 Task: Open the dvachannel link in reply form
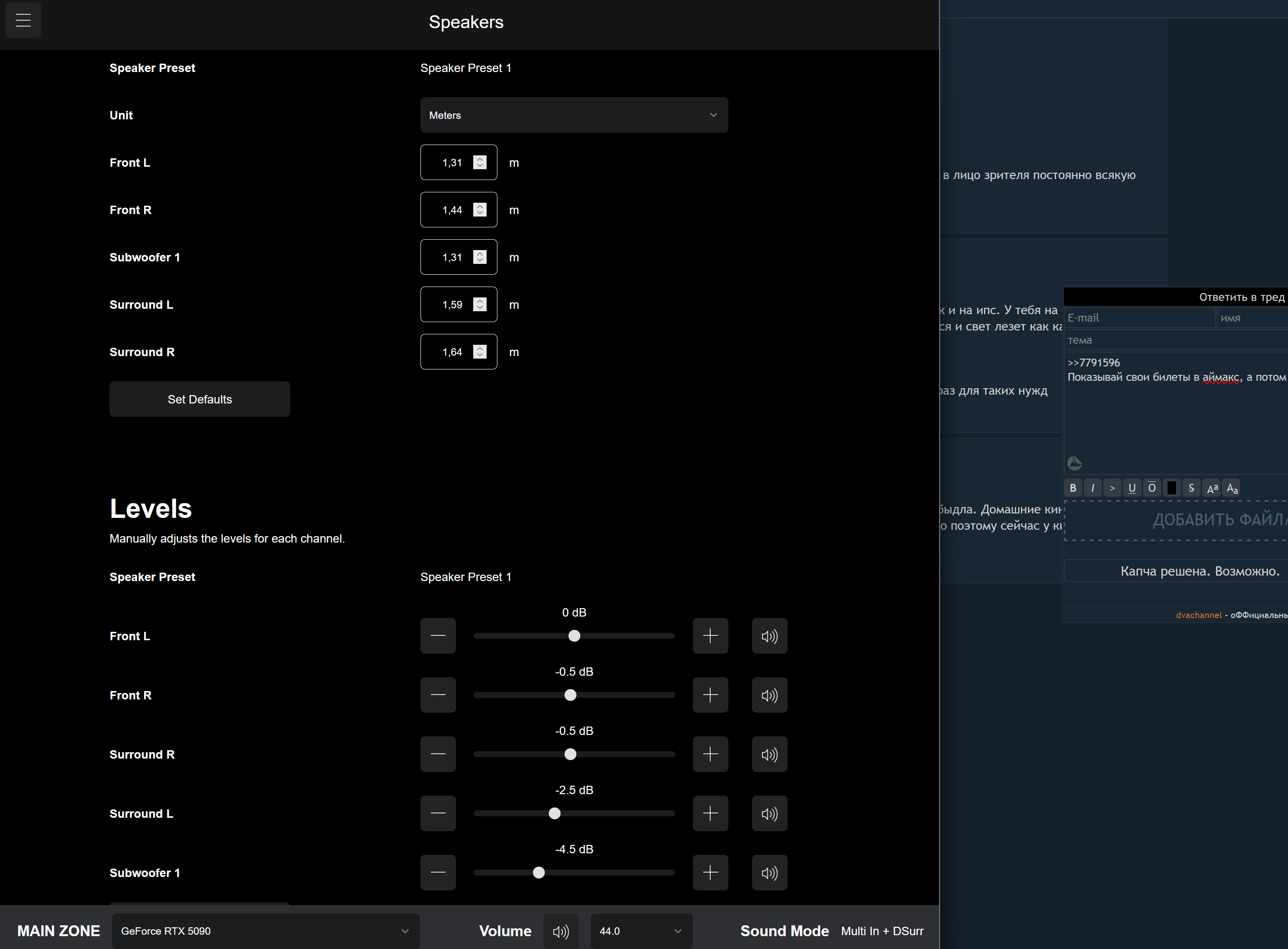click(x=1198, y=615)
